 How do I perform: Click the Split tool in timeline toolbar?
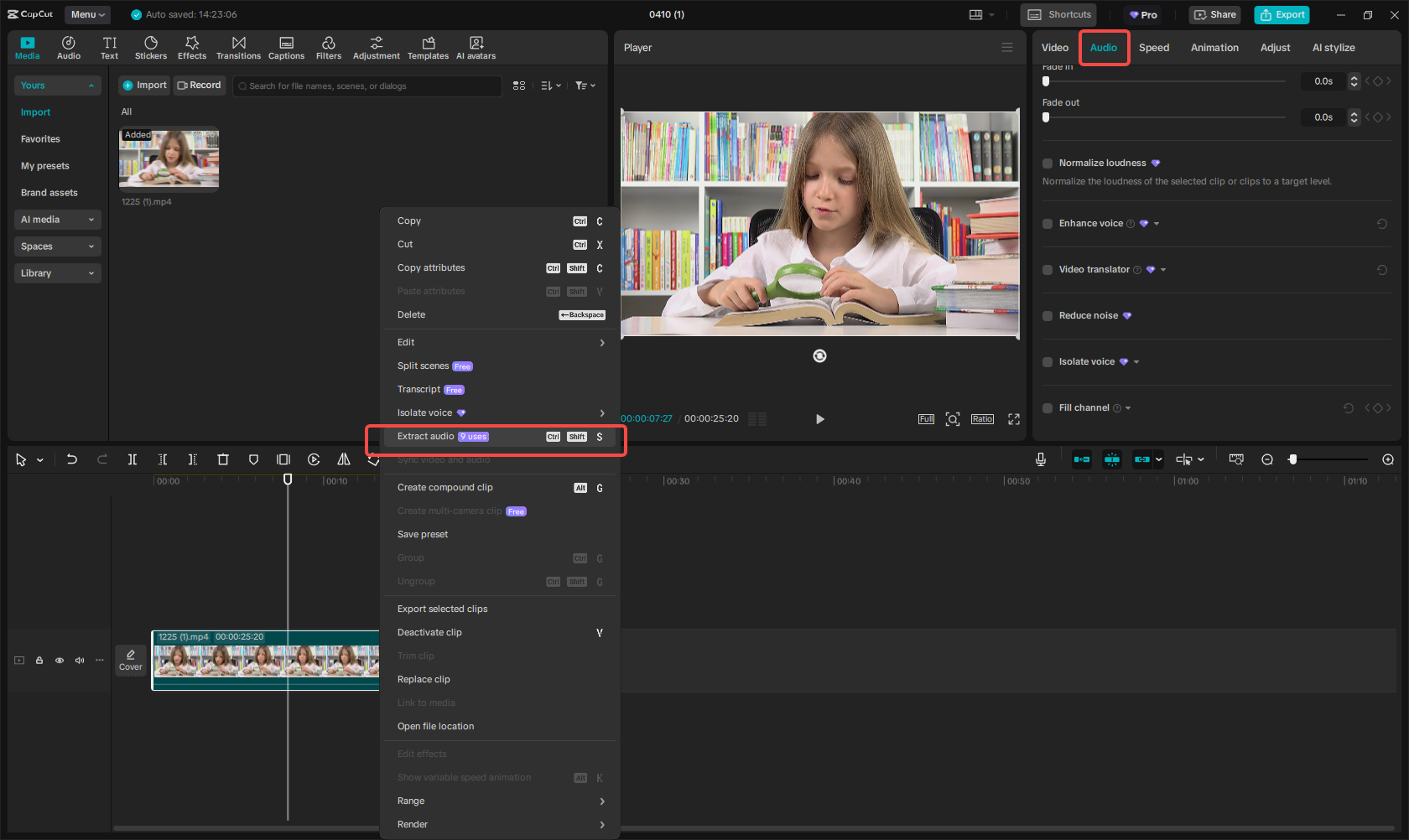[x=133, y=459]
